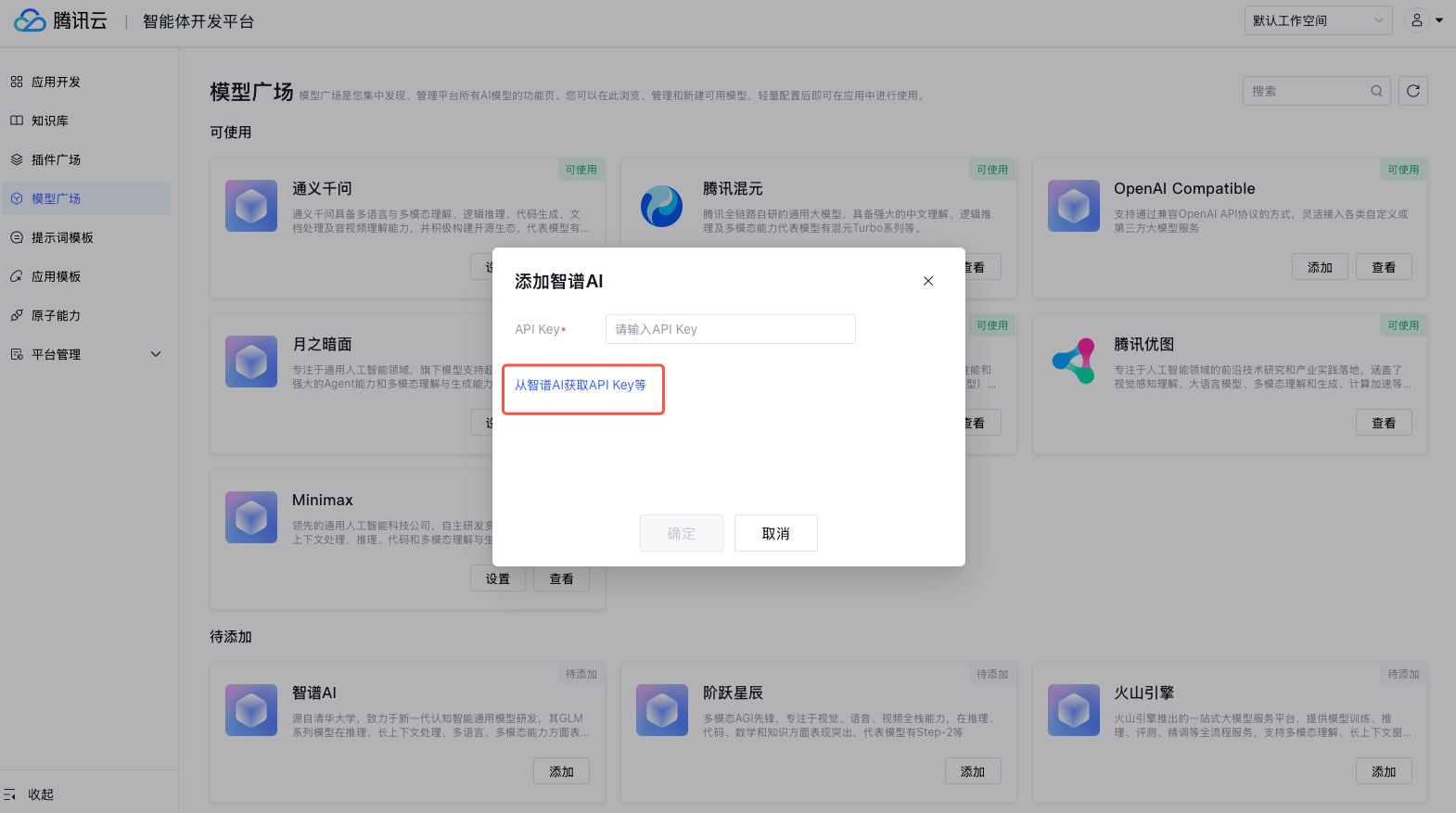Click the 待添加 tag on 火山引擎 card
The height and width of the screenshot is (813, 1456).
pyautogui.click(x=1403, y=674)
